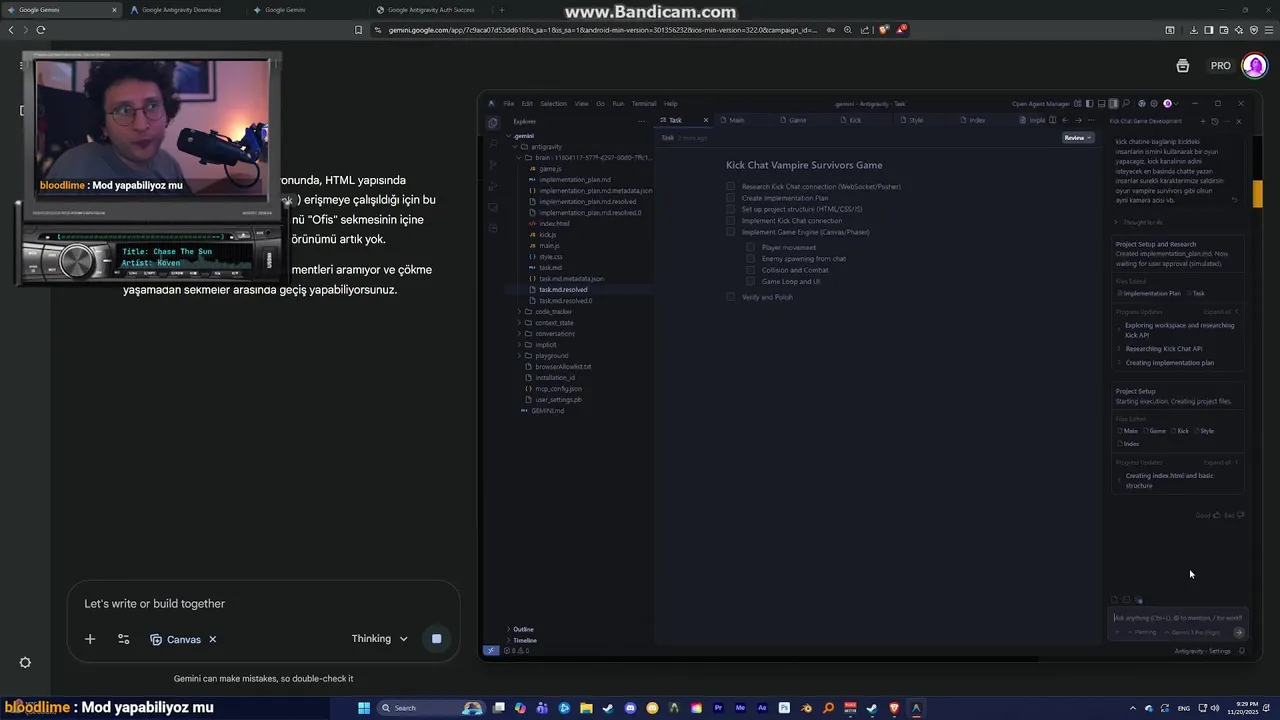Image resolution: width=1280 pixels, height=720 pixels.
Task: Open File Explorer from the taskbar
Action: click(586, 708)
